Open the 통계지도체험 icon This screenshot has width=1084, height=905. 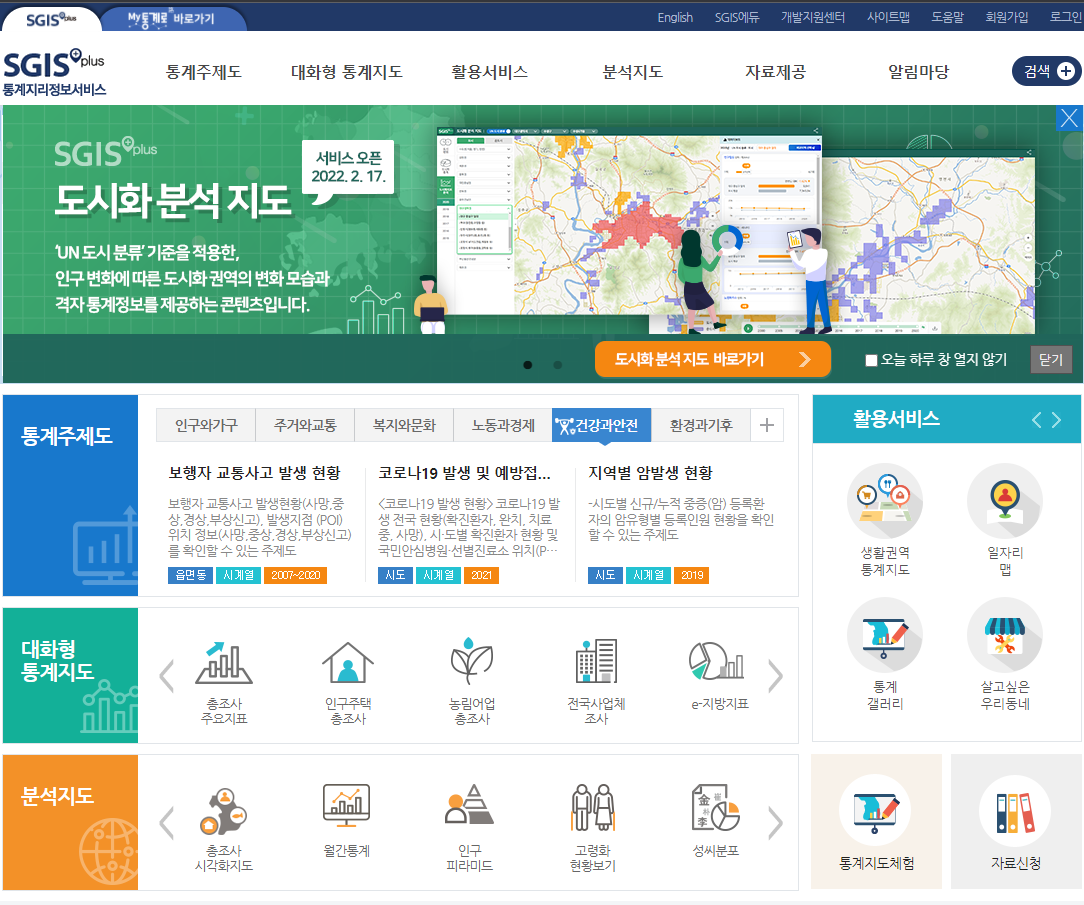(876, 810)
